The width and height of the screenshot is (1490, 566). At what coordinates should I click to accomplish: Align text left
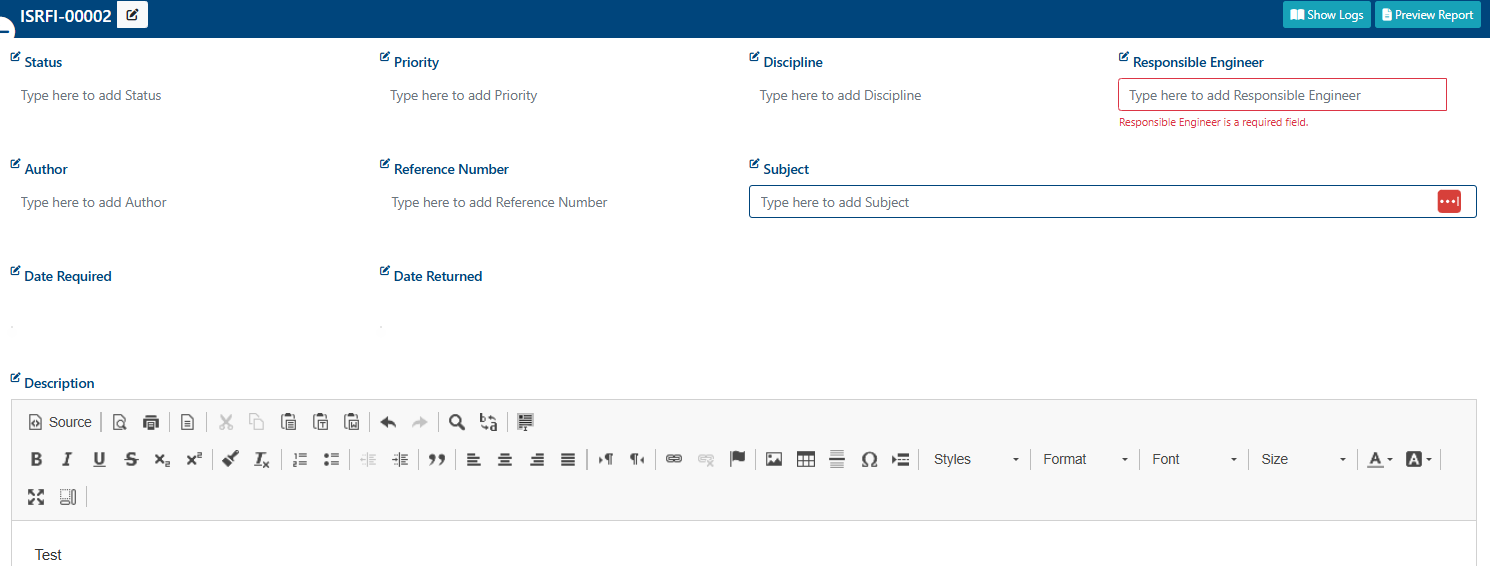[474, 459]
